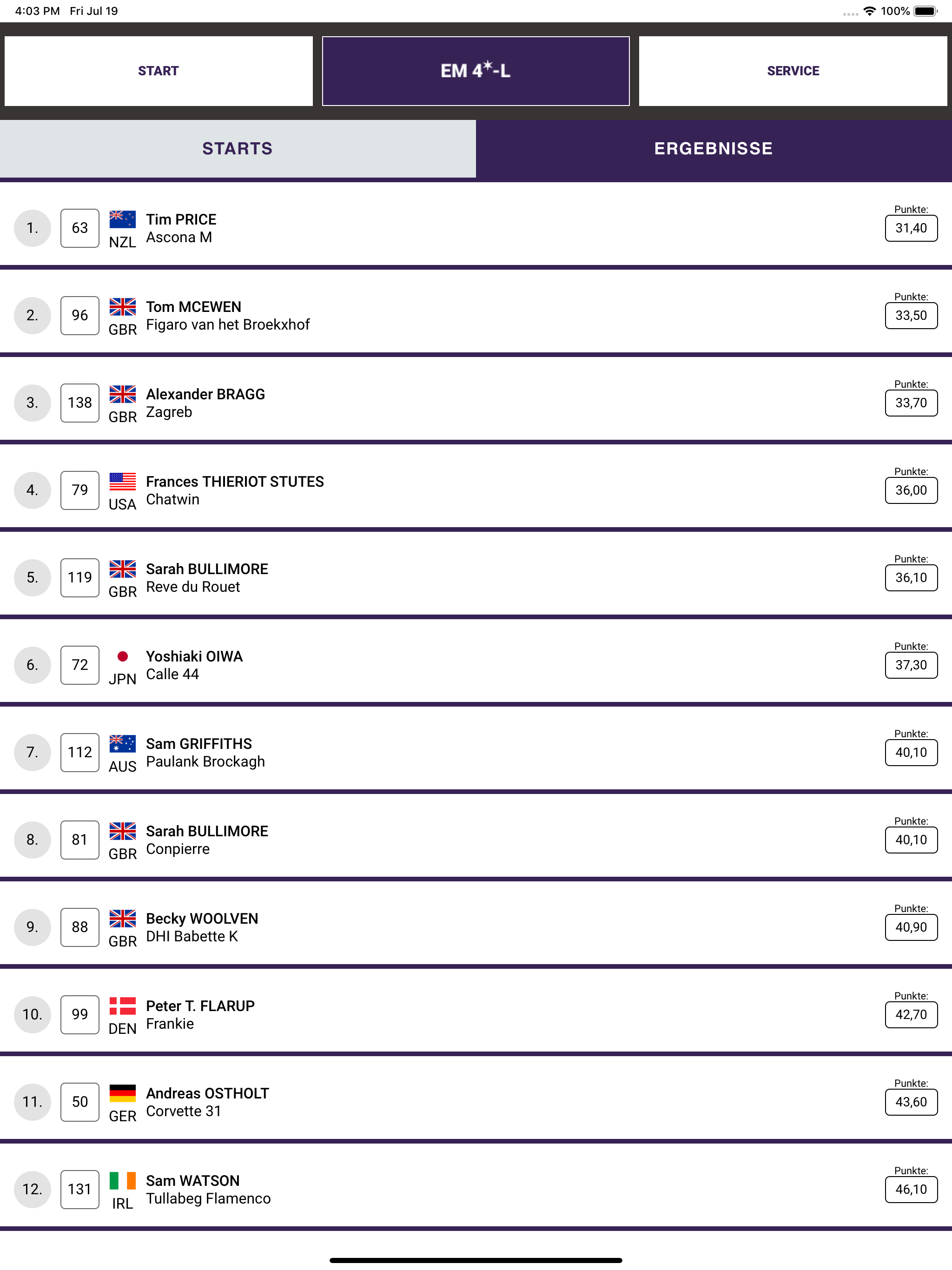The width and height of the screenshot is (952, 1270).
Task: Open the SERVICE section
Action: (793, 71)
